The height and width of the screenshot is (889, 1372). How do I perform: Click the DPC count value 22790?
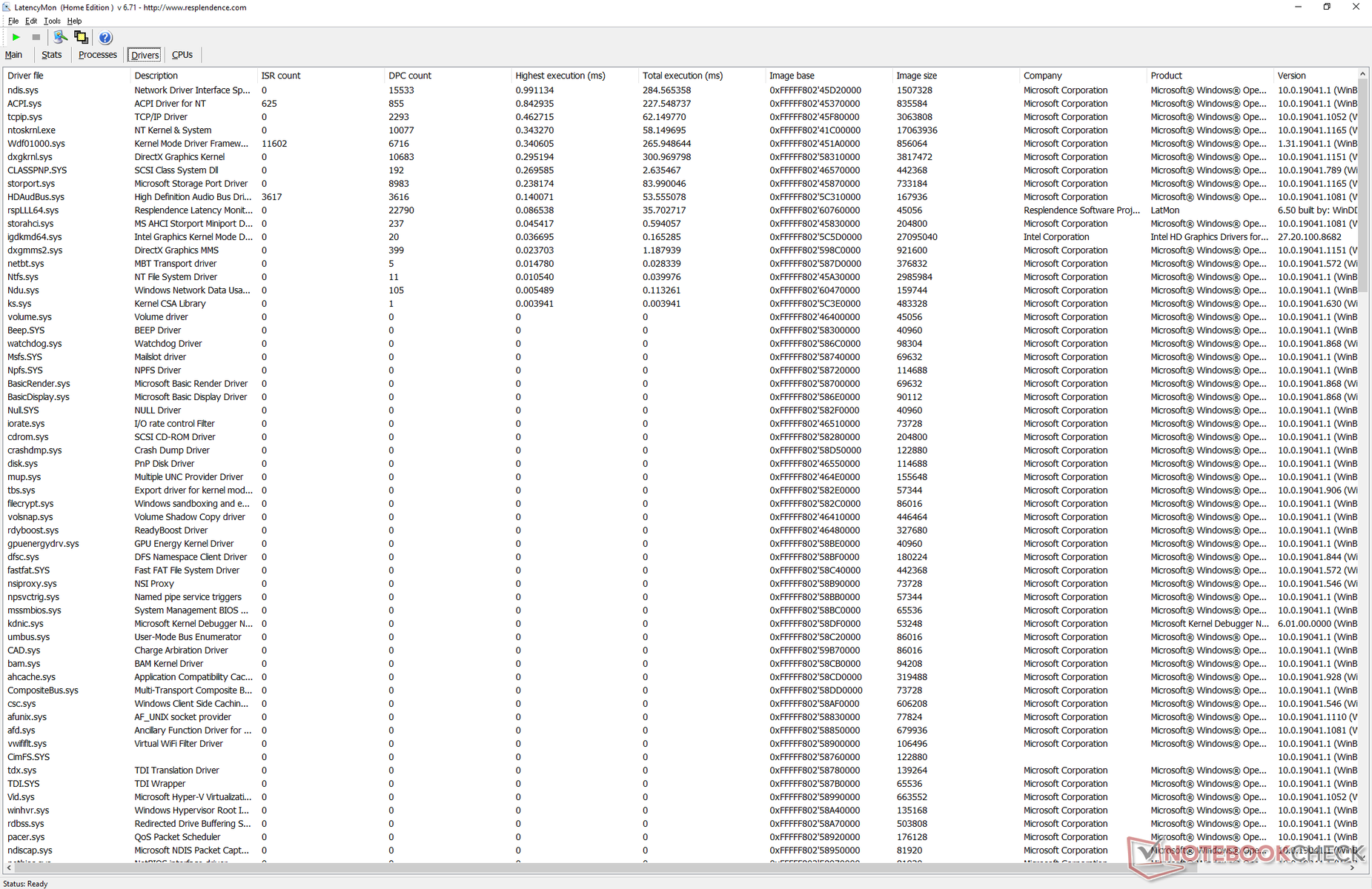(401, 210)
